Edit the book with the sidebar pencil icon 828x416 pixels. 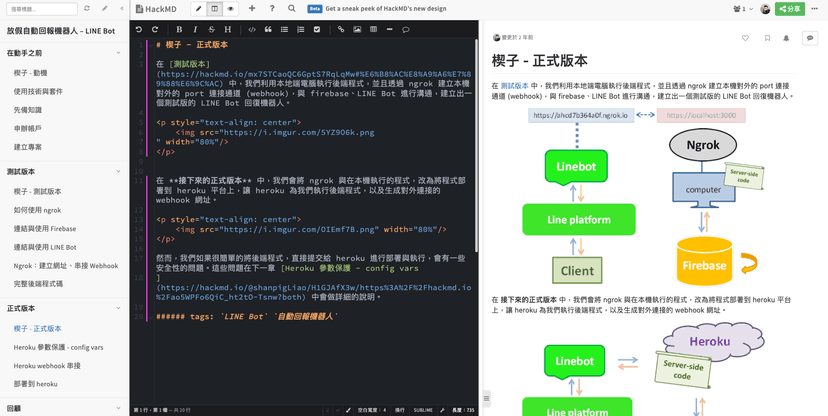(x=105, y=8)
